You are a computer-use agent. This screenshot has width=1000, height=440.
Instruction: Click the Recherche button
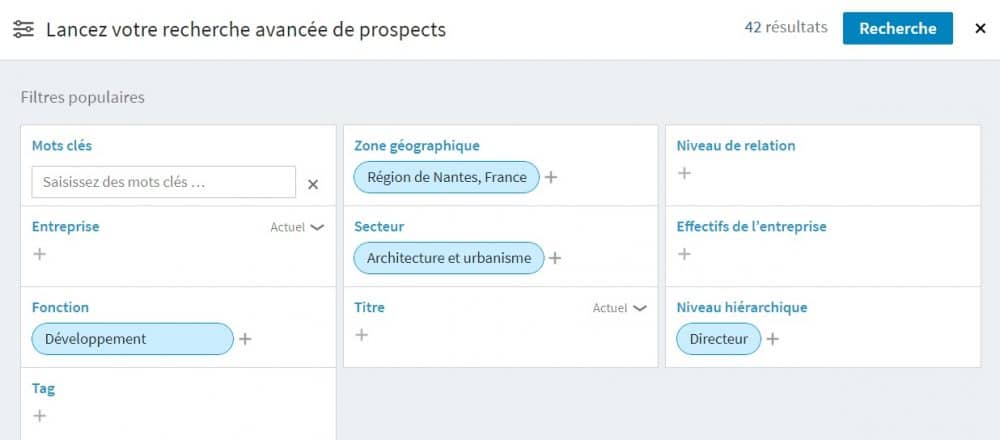898,28
